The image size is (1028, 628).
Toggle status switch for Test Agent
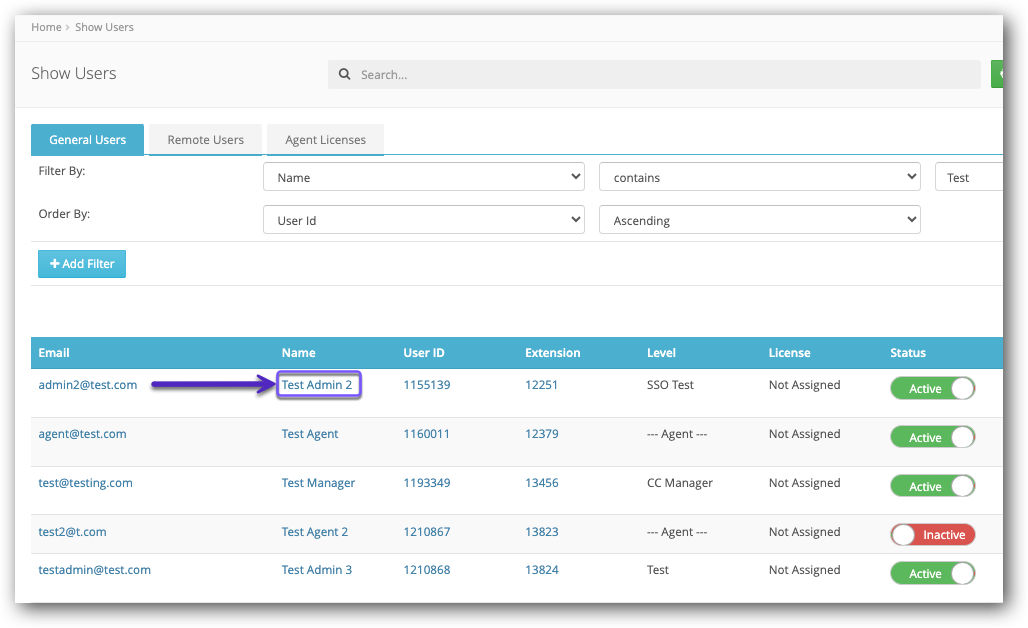932,438
